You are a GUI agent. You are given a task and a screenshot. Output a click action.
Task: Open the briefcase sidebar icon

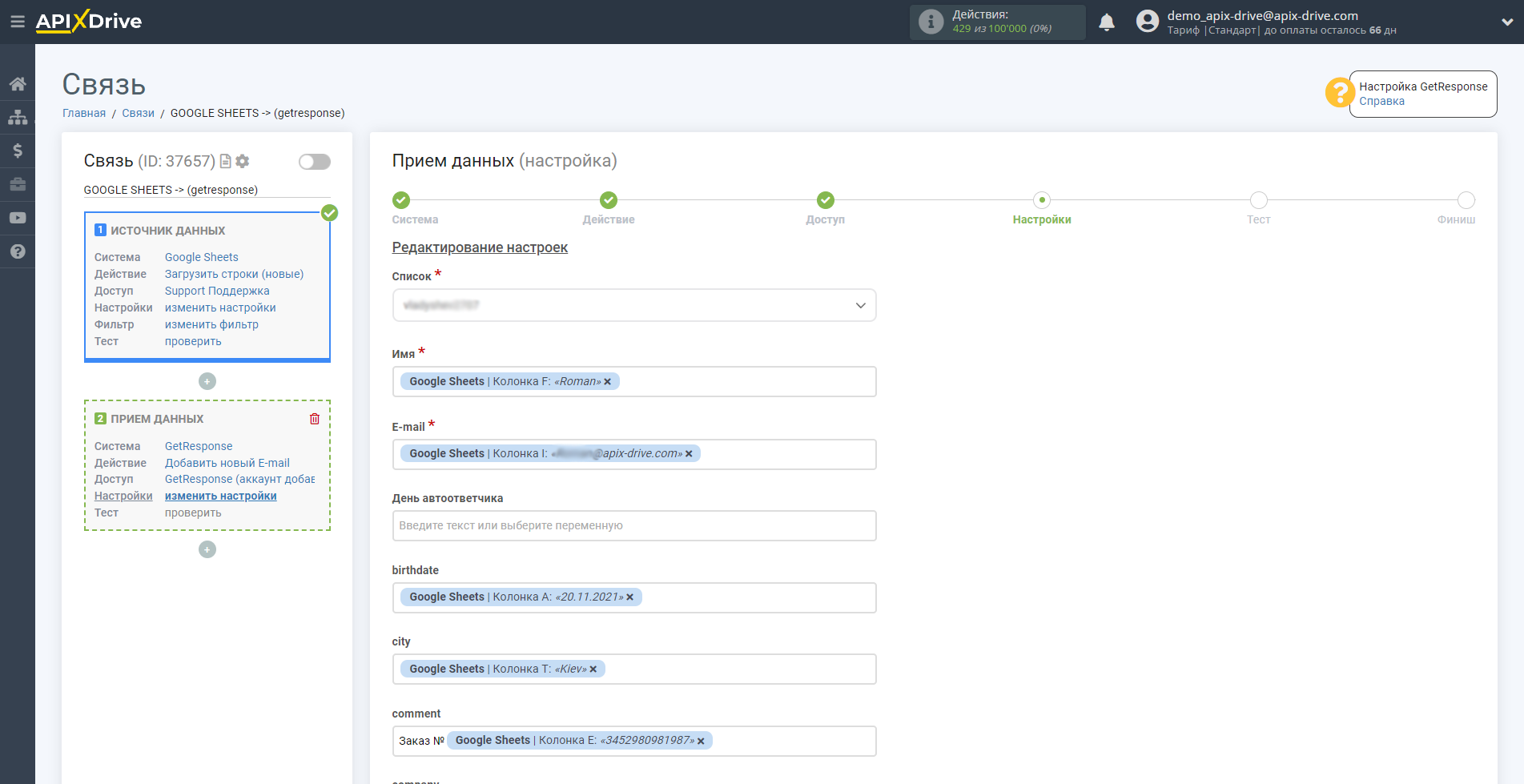[18, 184]
